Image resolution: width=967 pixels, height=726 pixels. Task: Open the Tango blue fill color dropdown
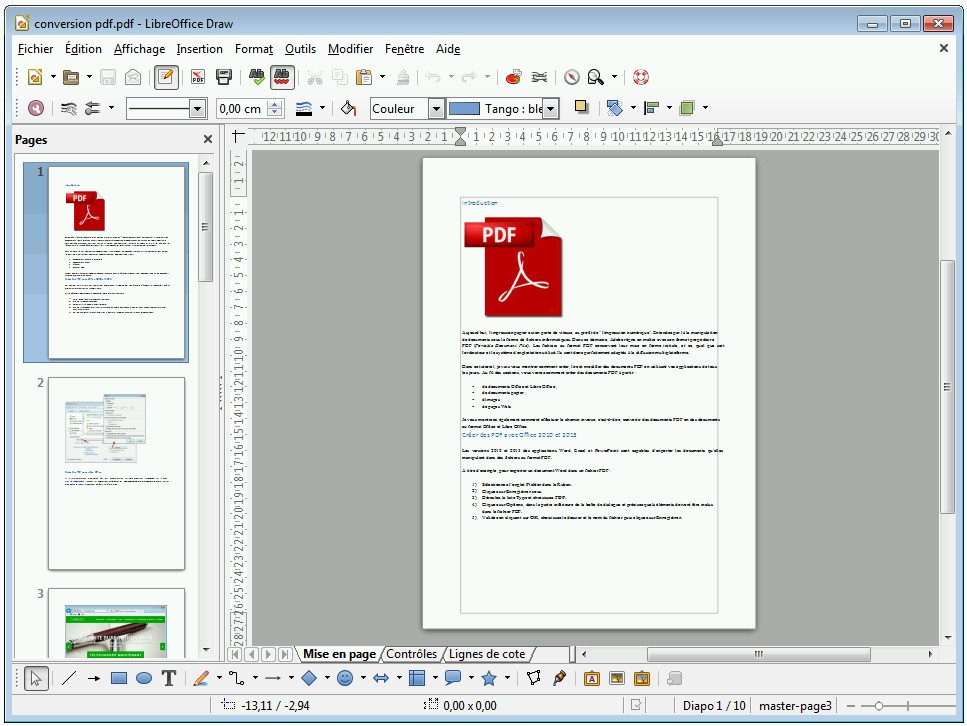pyautogui.click(x=550, y=108)
